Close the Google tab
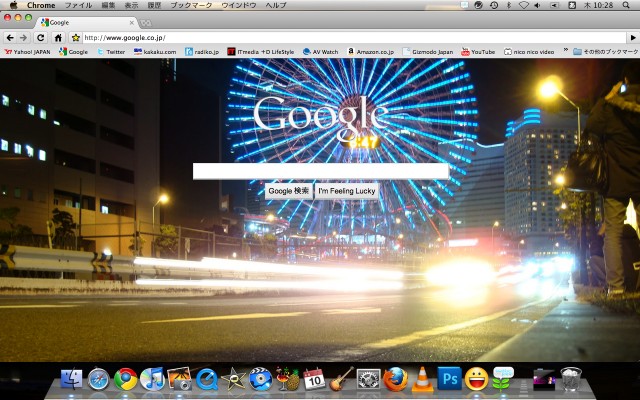Image resolution: width=640 pixels, height=400 pixels. coord(131,23)
